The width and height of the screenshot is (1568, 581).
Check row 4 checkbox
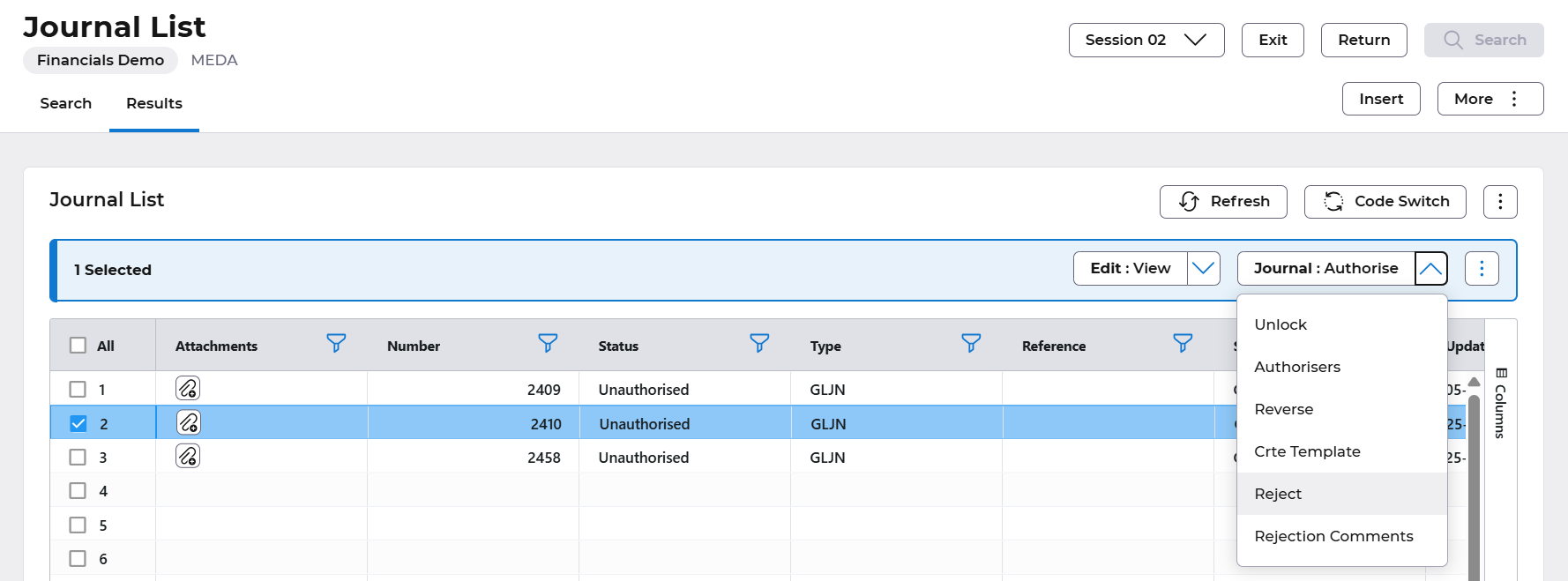tap(78, 490)
